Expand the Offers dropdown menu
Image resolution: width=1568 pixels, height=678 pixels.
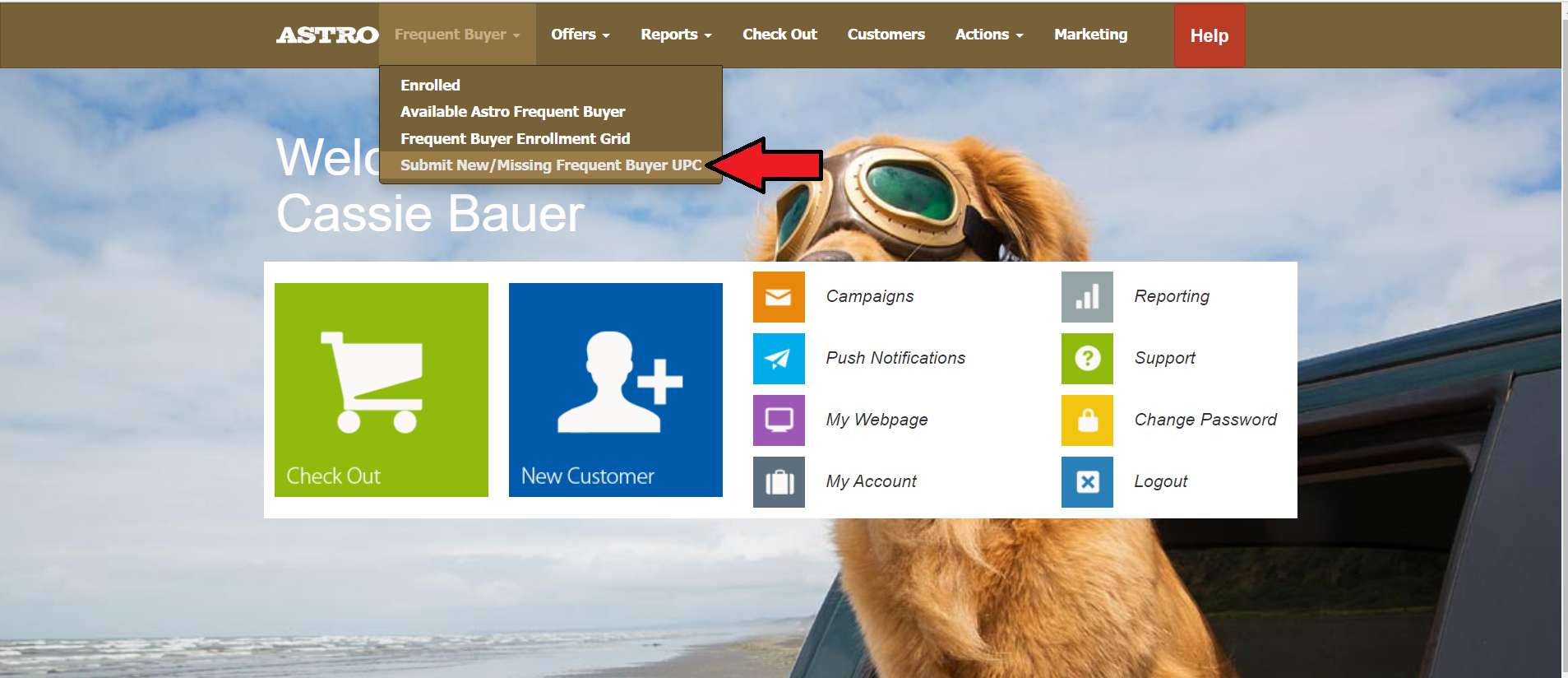coord(580,35)
